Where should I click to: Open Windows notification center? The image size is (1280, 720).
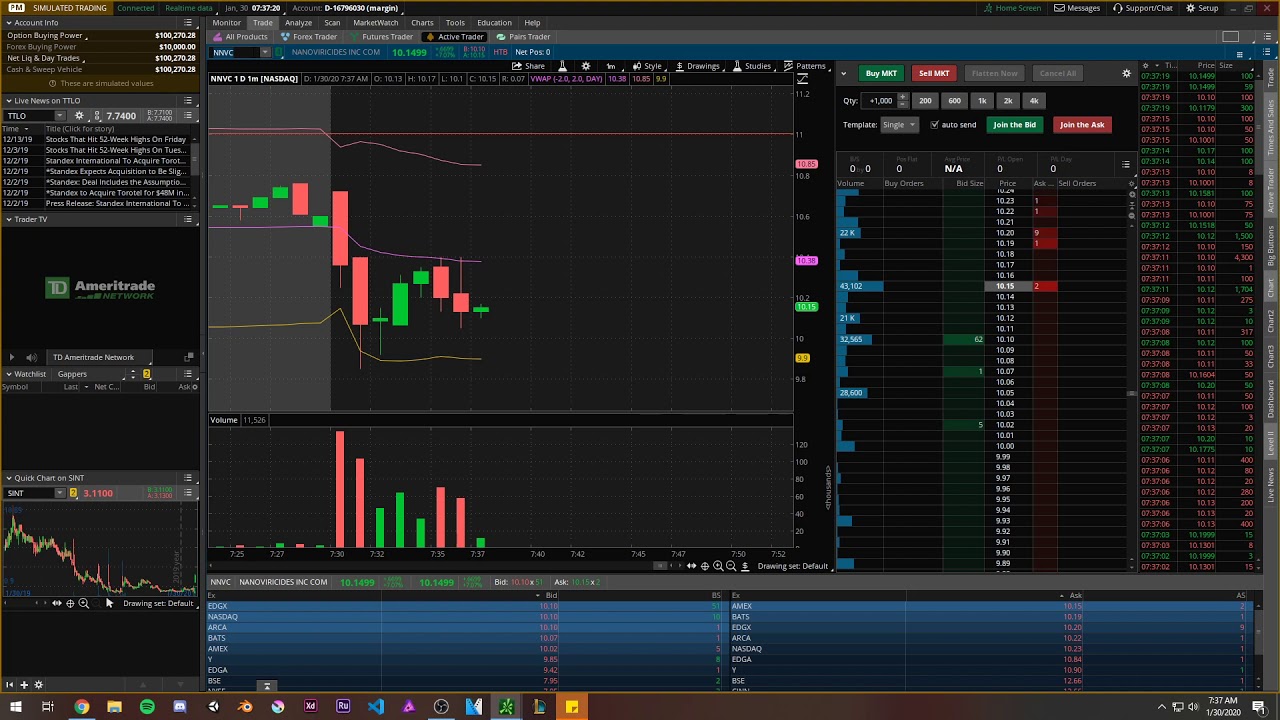coord(1259,707)
